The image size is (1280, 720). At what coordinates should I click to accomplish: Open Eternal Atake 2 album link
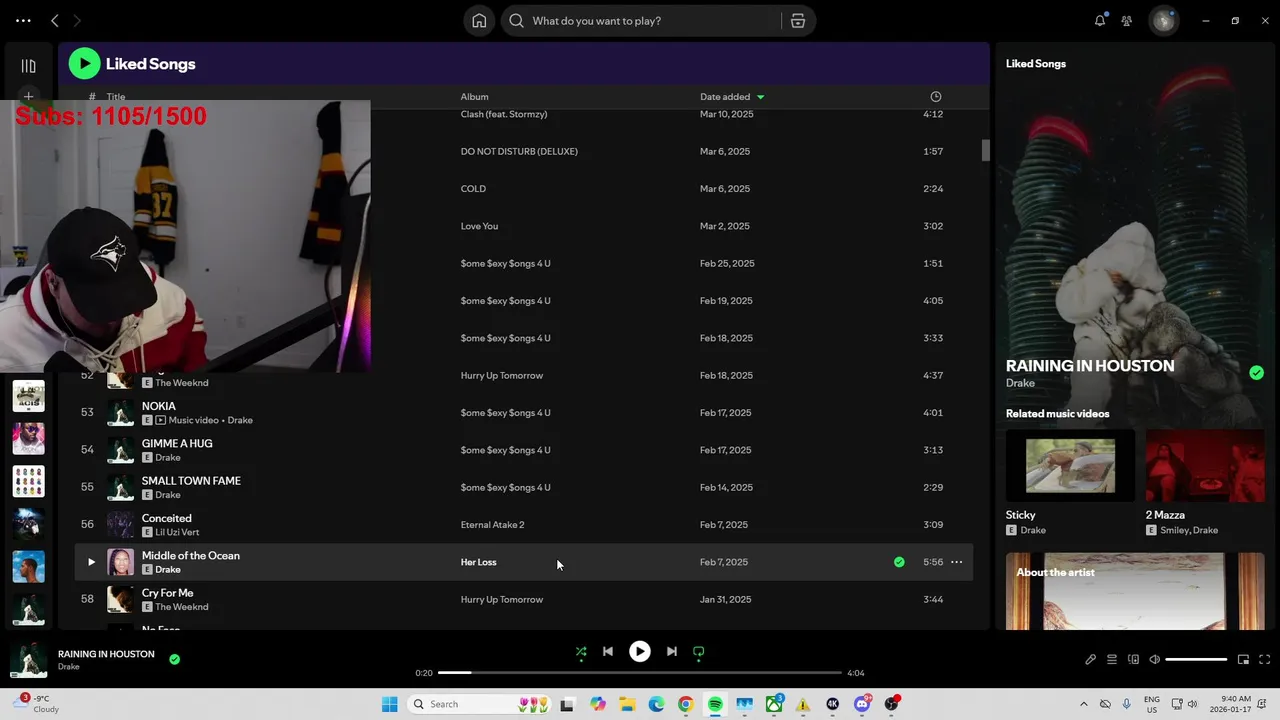[x=492, y=525]
